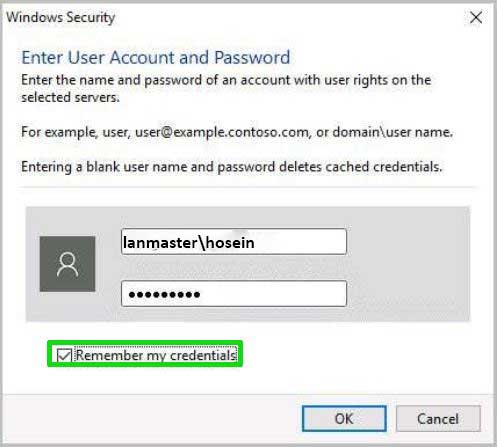Place cursor after the password dots
This screenshot has height=447, width=497.
202,294
